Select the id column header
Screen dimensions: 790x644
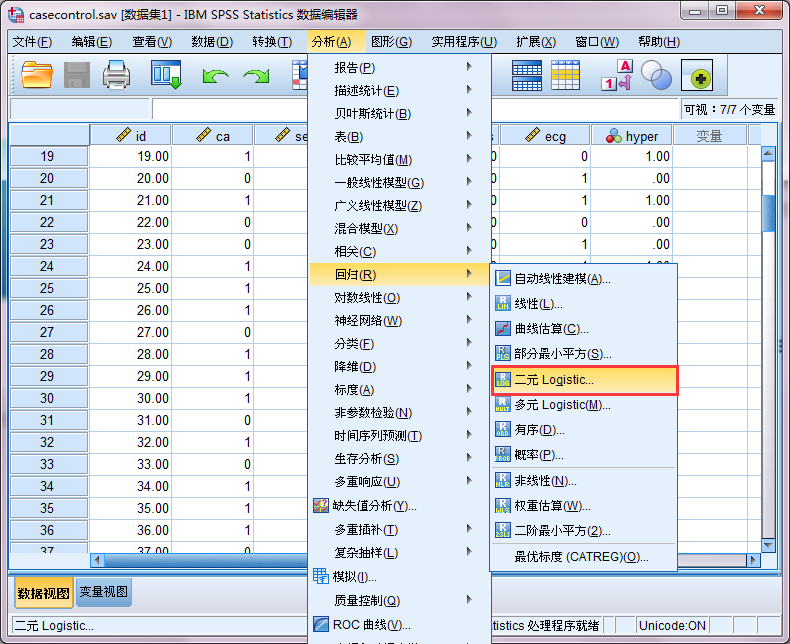[x=130, y=136]
